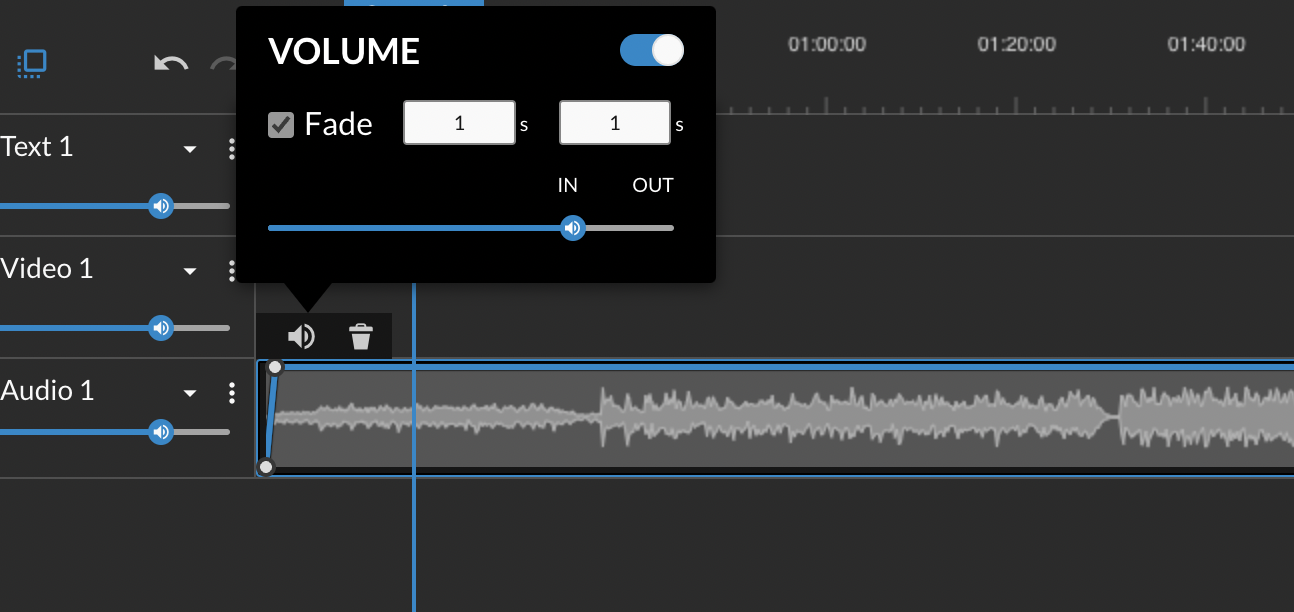The height and width of the screenshot is (612, 1294).
Task: Click the blue button above the VOLUME popup
Action: coord(413,3)
